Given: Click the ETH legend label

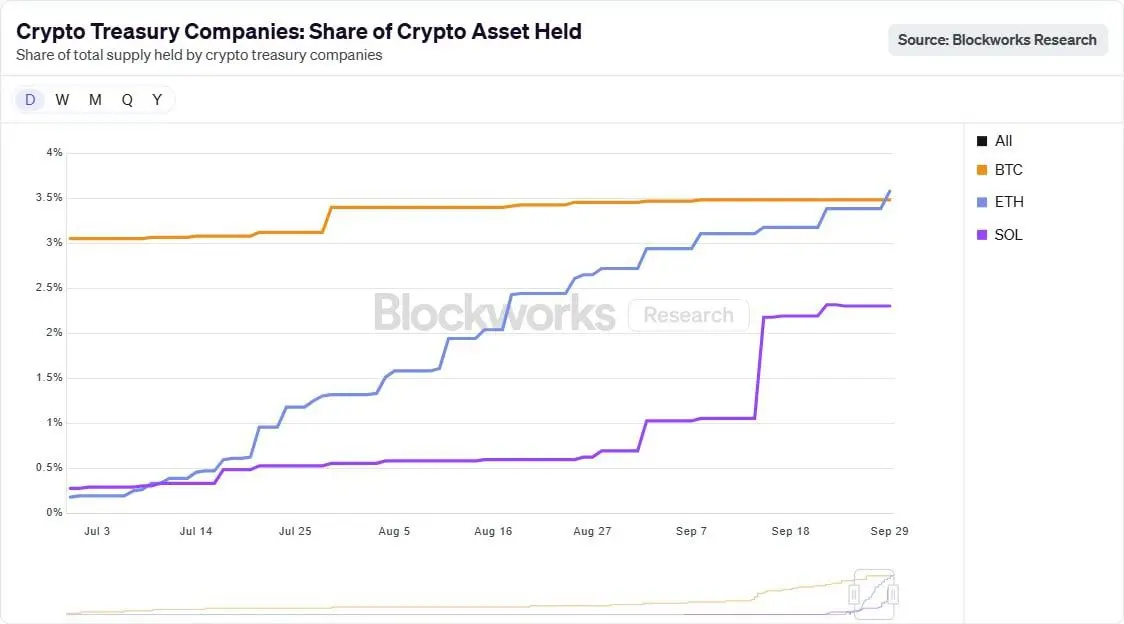Looking at the screenshot, I should [1009, 202].
